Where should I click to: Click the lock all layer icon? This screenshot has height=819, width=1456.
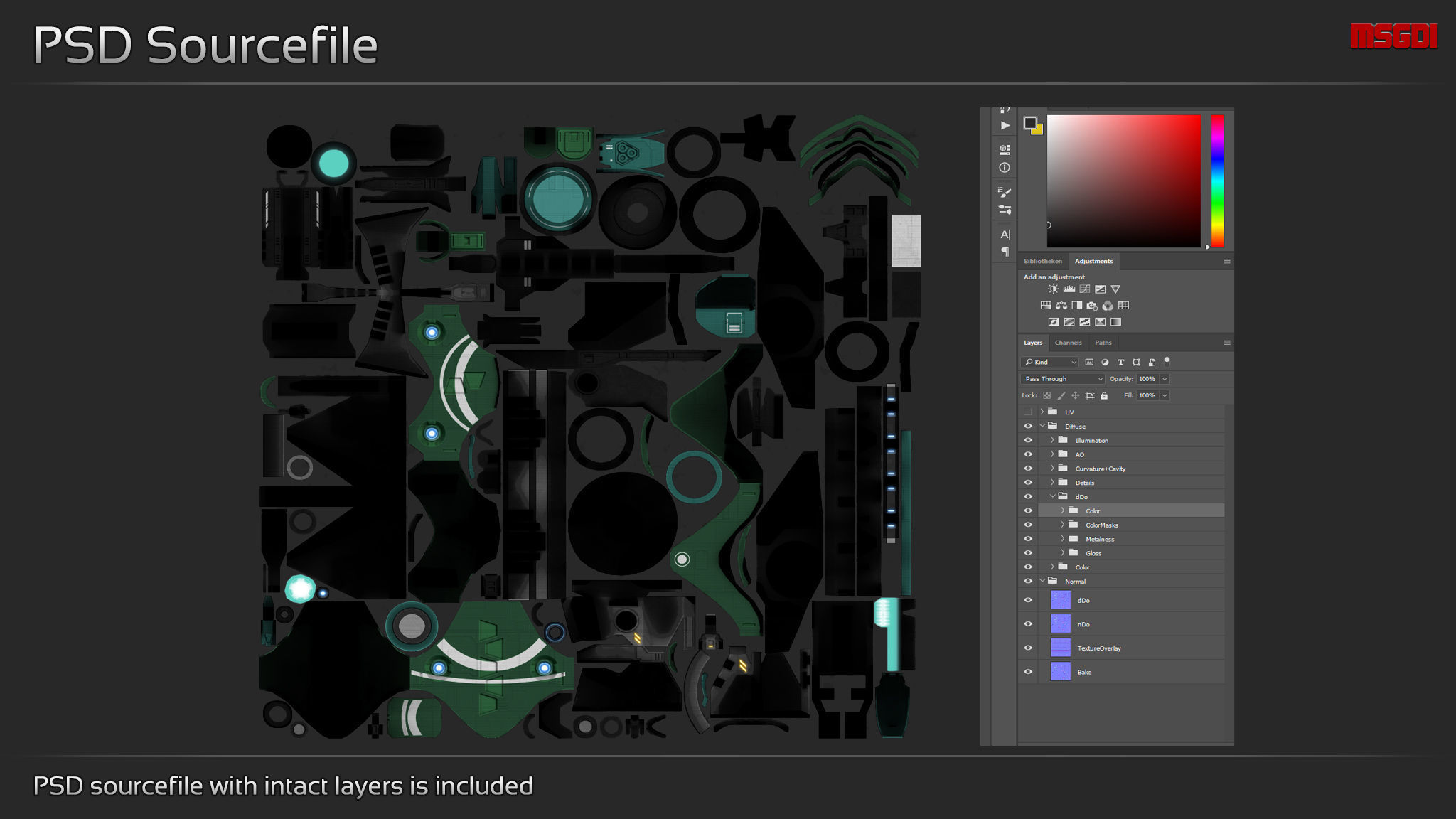1104,395
